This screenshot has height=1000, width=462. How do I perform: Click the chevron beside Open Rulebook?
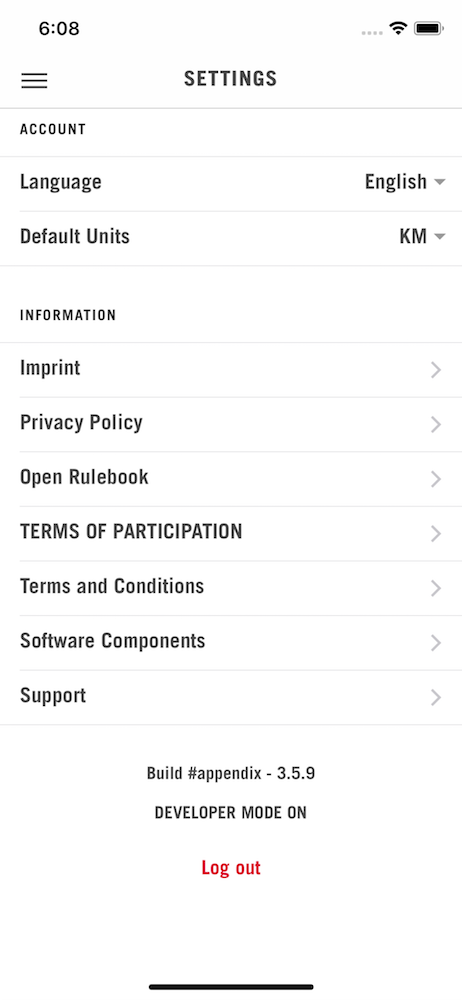(436, 479)
